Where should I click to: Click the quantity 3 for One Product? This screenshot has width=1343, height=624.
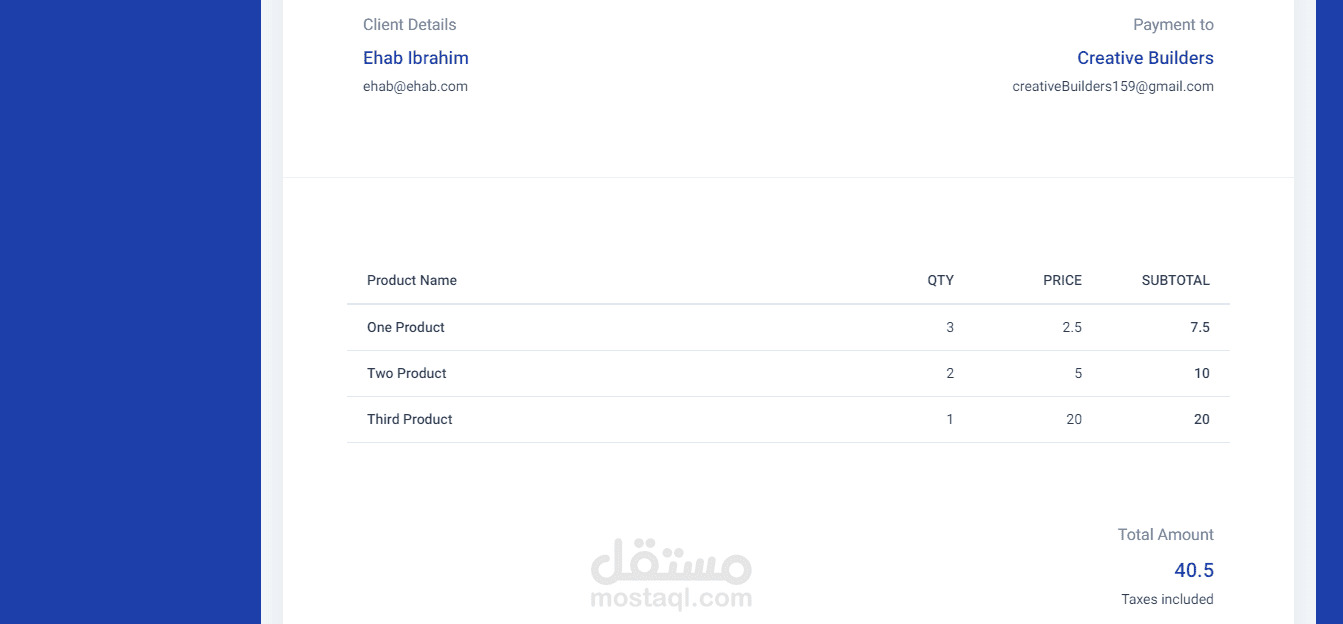pos(950,327)
